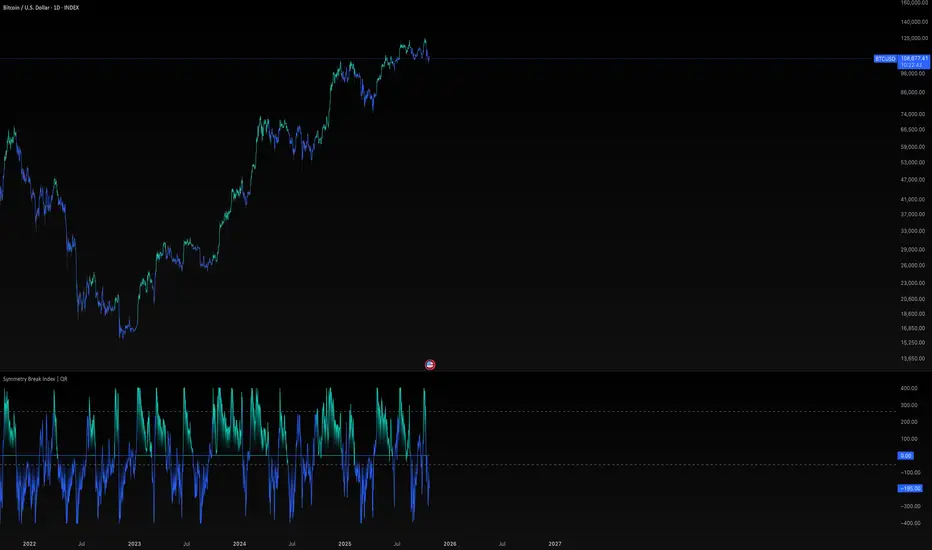The image size is (932, 550).
Task: Click the 2024 label on time axis
Action: coord(240,543)
